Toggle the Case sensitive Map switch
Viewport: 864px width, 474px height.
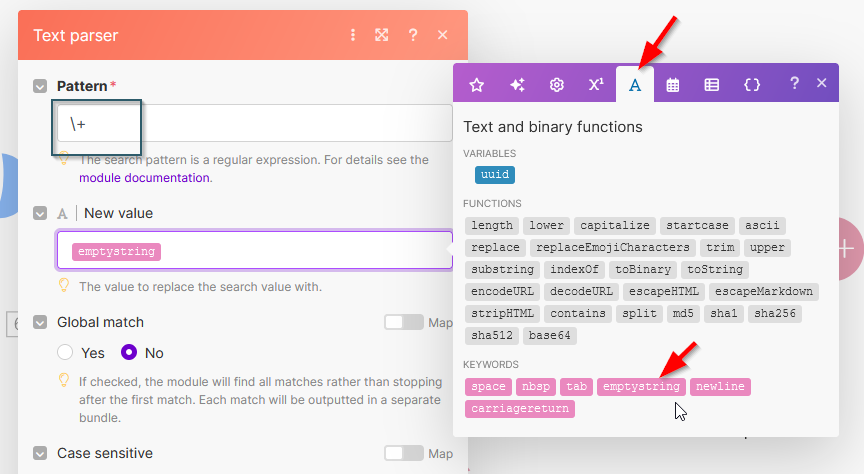404,453
